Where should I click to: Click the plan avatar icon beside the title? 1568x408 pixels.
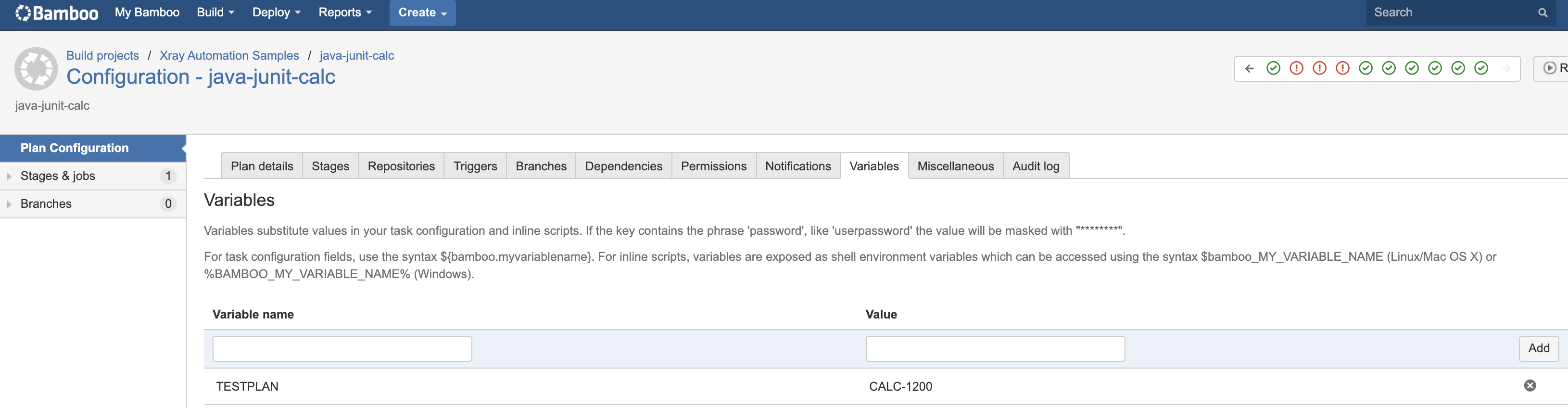tap(36, 69)
